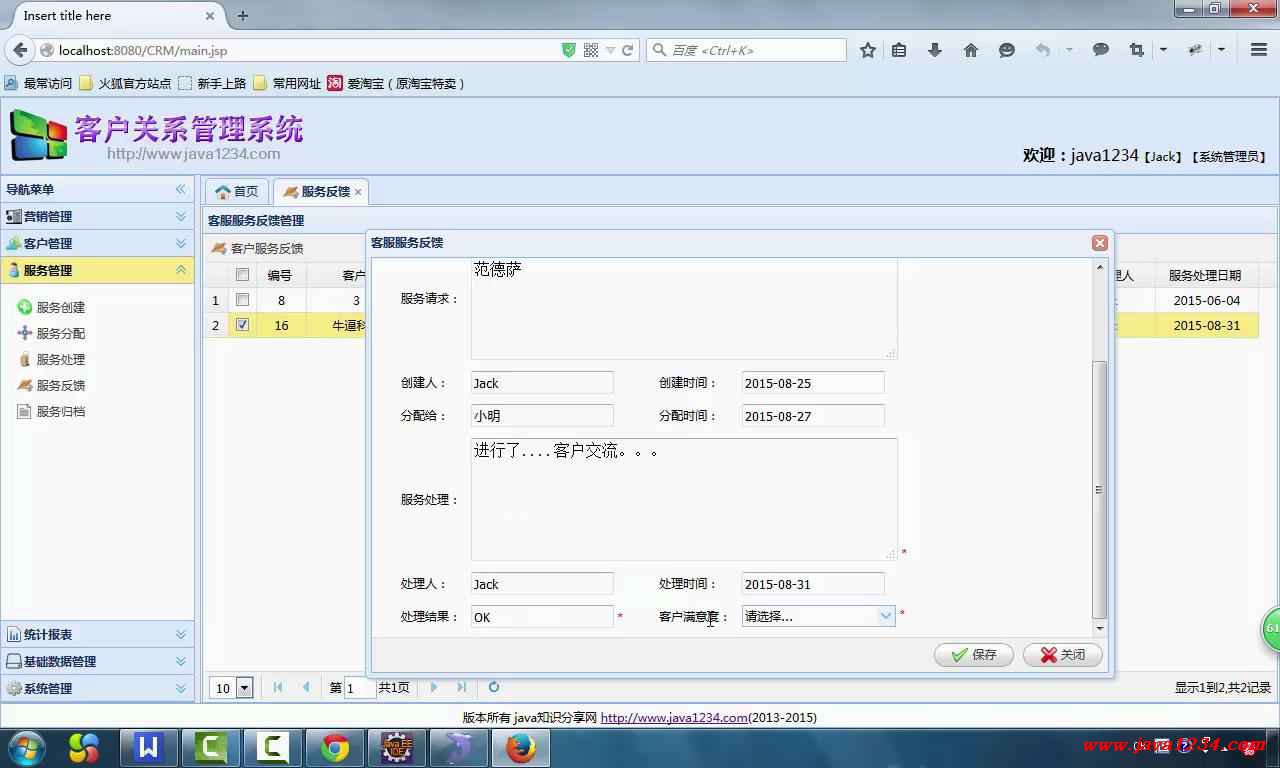
Task: Open the screenshot tool dropdown arrow
Action: point(1163,50)
